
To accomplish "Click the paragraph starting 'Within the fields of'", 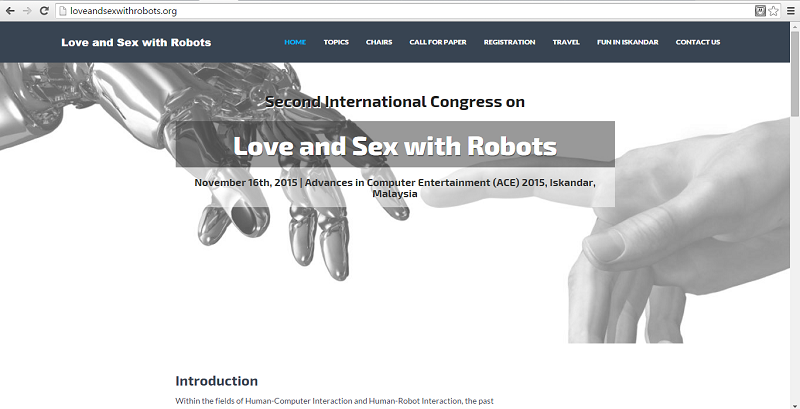I will [x=334, y=401].
